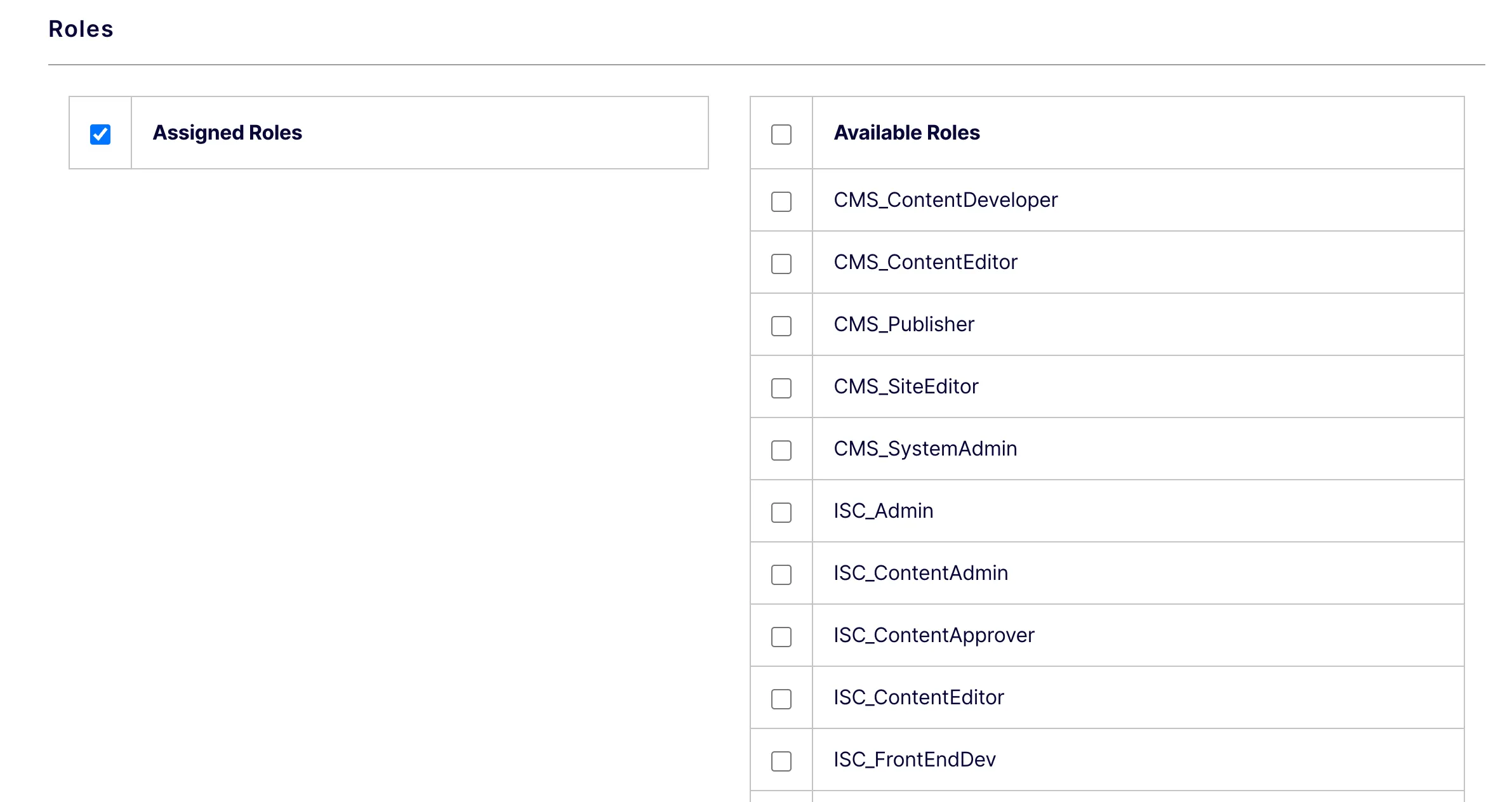Tick the CMS_ContentDeveloper checkbox
The image size is (1512, 802).
781,201
